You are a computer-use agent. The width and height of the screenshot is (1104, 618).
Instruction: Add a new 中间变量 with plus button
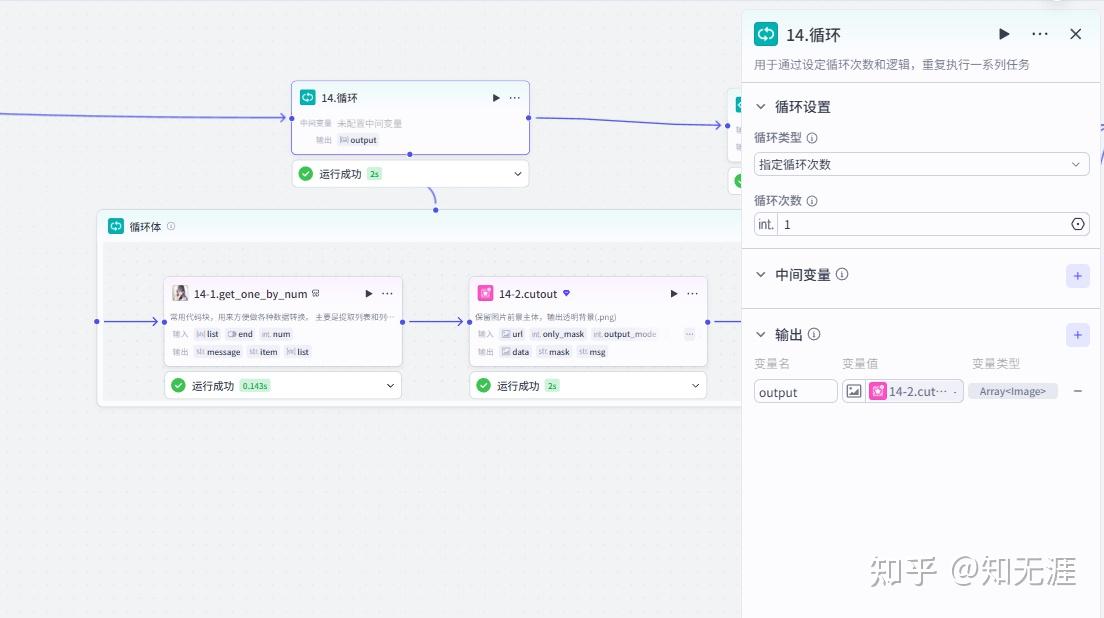coord(1077,276)
